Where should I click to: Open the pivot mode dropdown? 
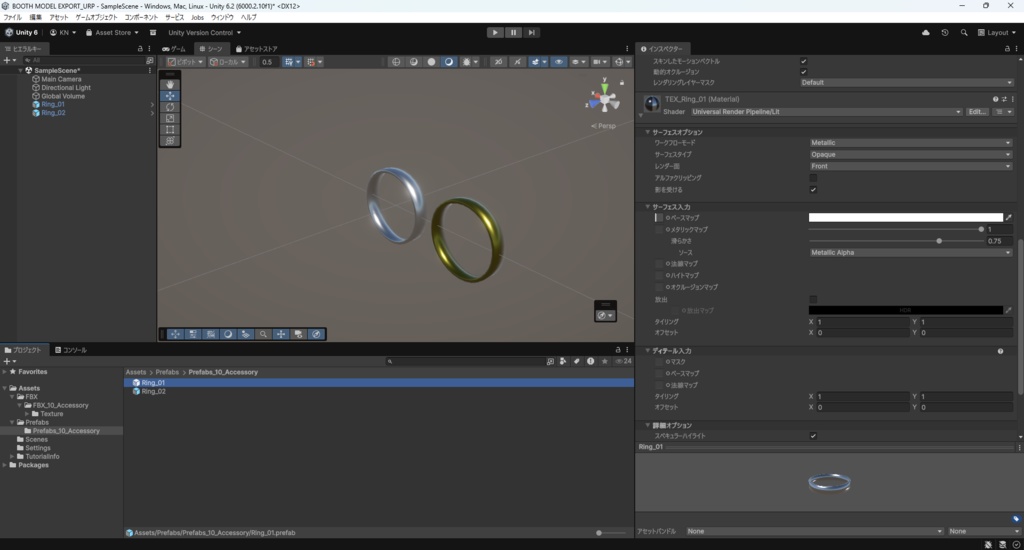[x=185, y=62]
